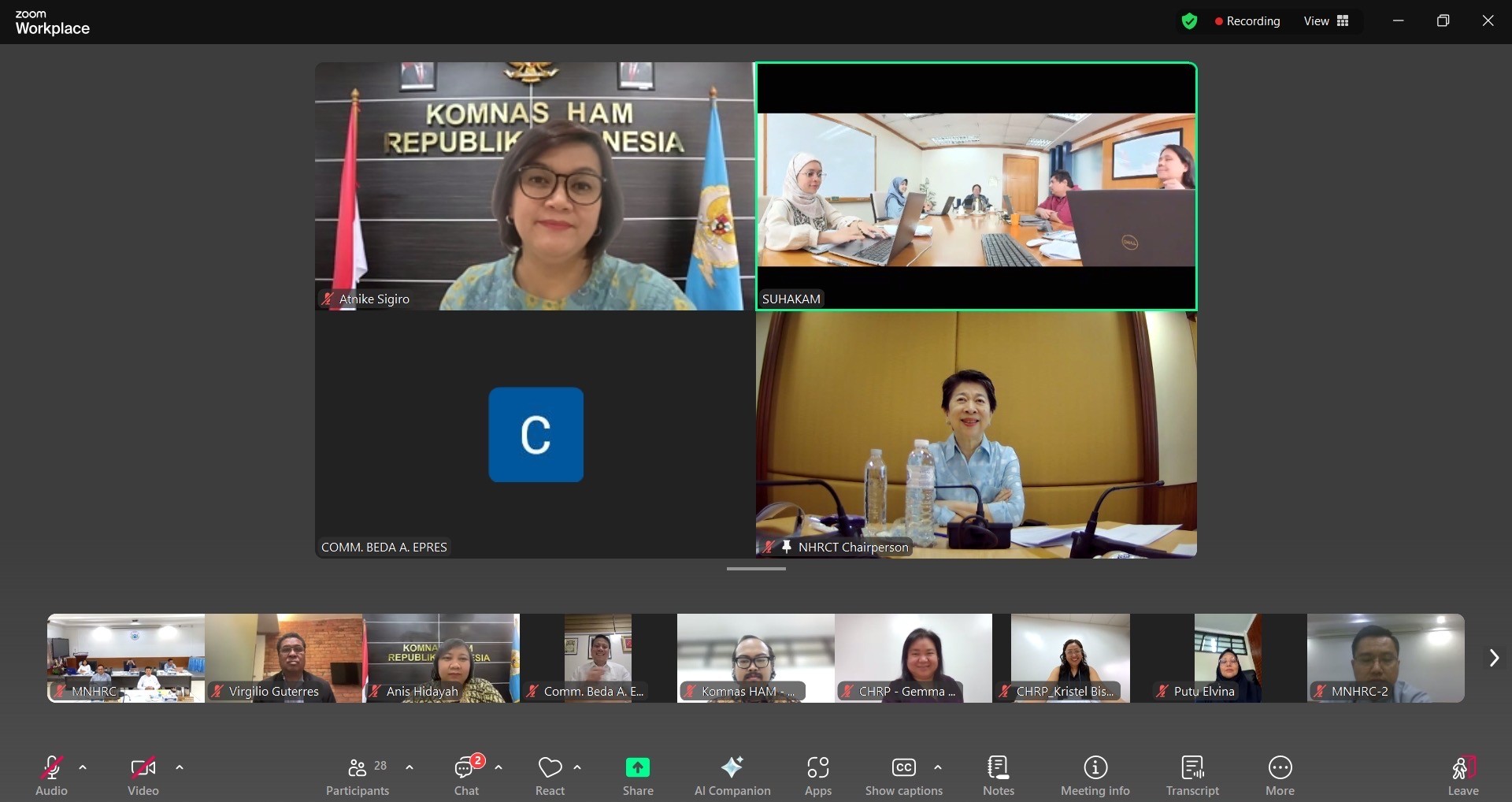Leave the meeting

(1462, 775)
